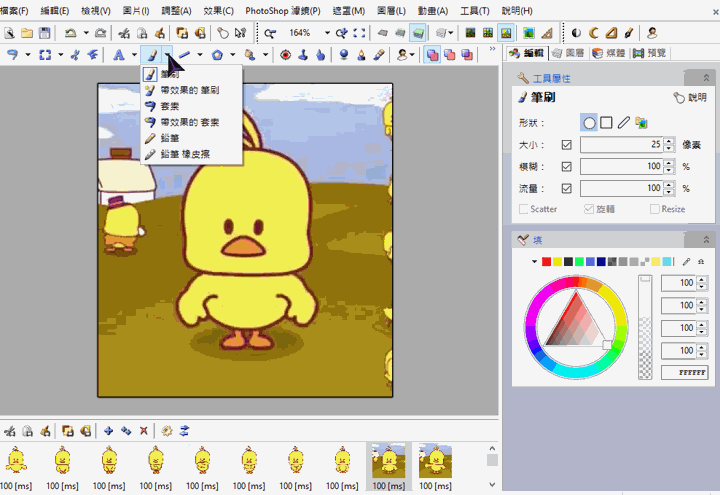Click the 說明 help button in tool properties
Image resolution: width=720 pixels, height=495 pixels.
pyautogui.click(x=691, y=97)
